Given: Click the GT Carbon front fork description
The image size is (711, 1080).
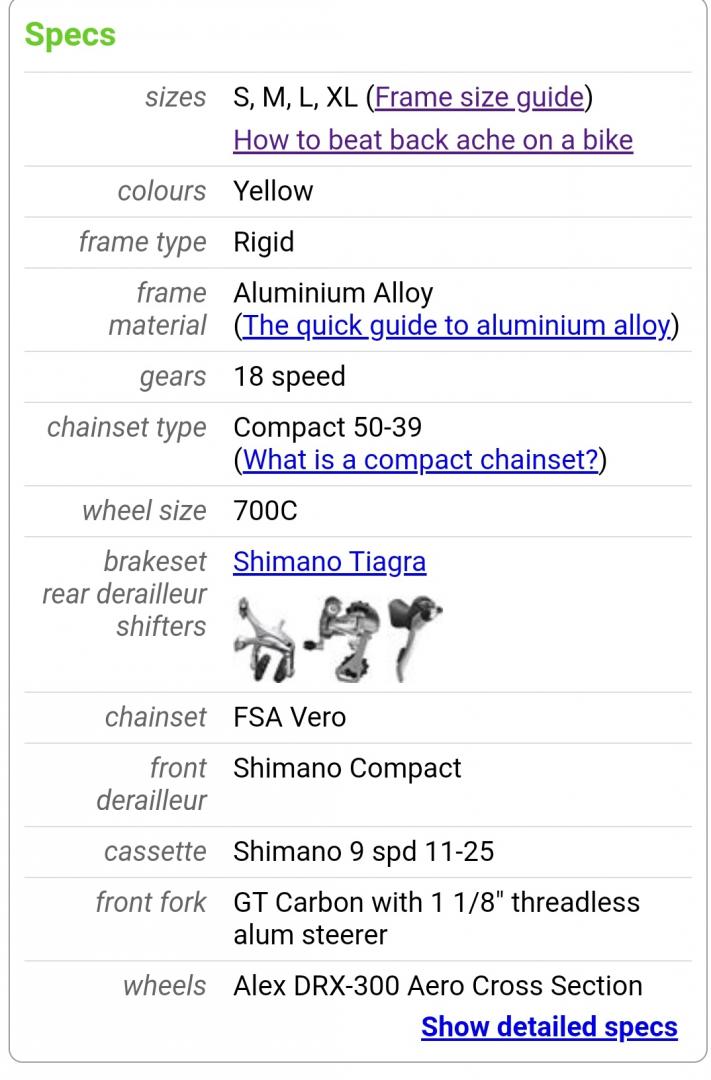Looking at the screenshot, I should point(437,918).
